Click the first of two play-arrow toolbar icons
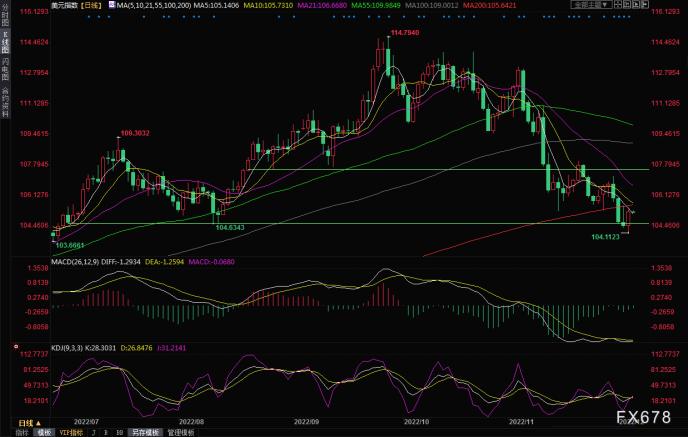The image size is (688, 437). pos(627,4)
